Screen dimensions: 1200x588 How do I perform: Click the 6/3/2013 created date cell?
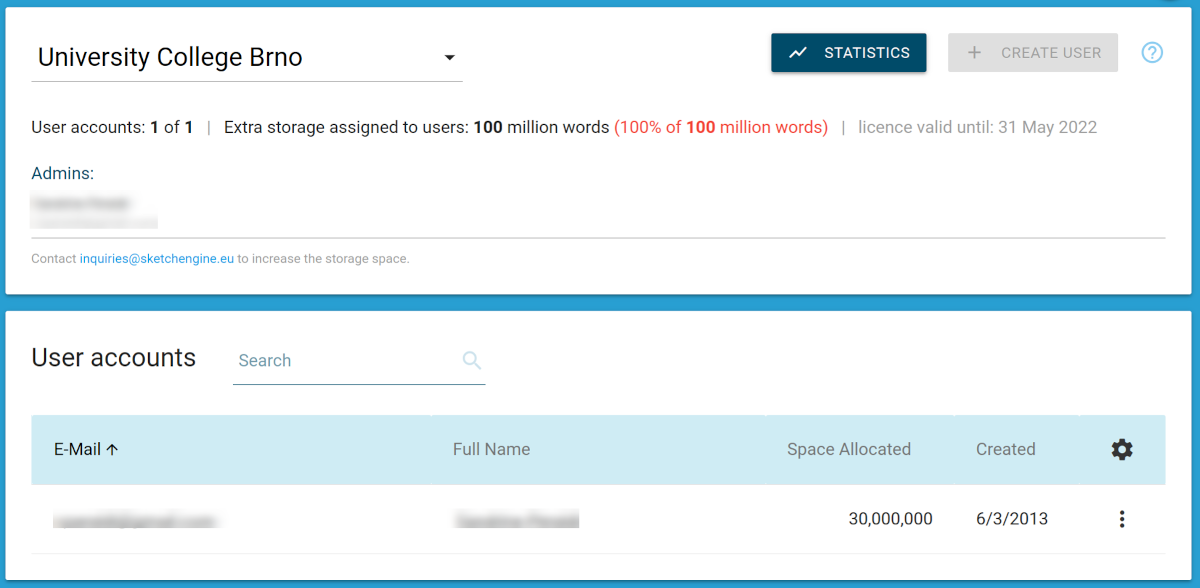click(1011, 519)
